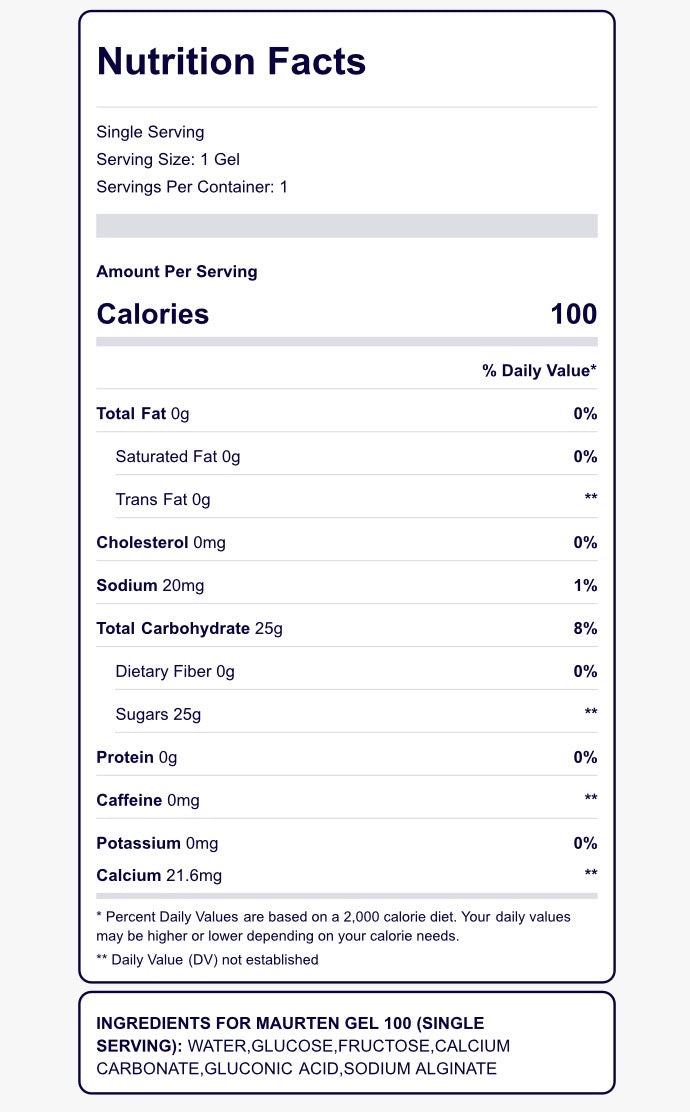This screenshot has height=1112, width=690.
Task: Click the Total Fat 0g row
Action: click(347, 413)
